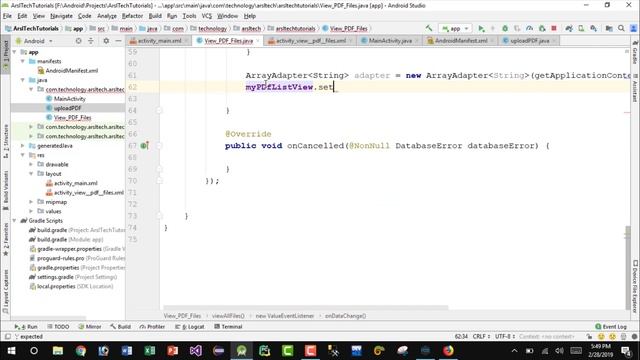The width and height of the screenshot is (640, 360).
Task: Toggle the Device File Explorer side tab
Action: pyautogui.click(x=635, y=287)
